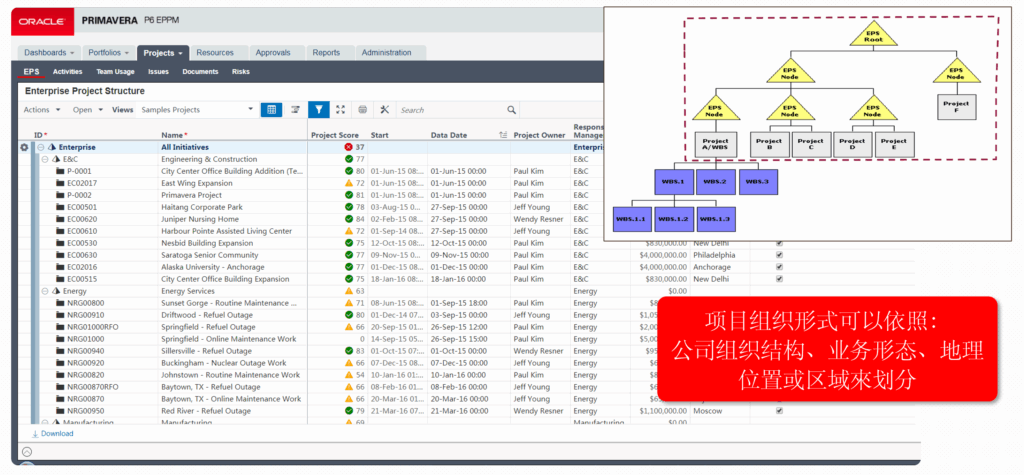Switch to the Approvals tab
Viewport: 1024px width, 475px height.
[x=273, y=53]
